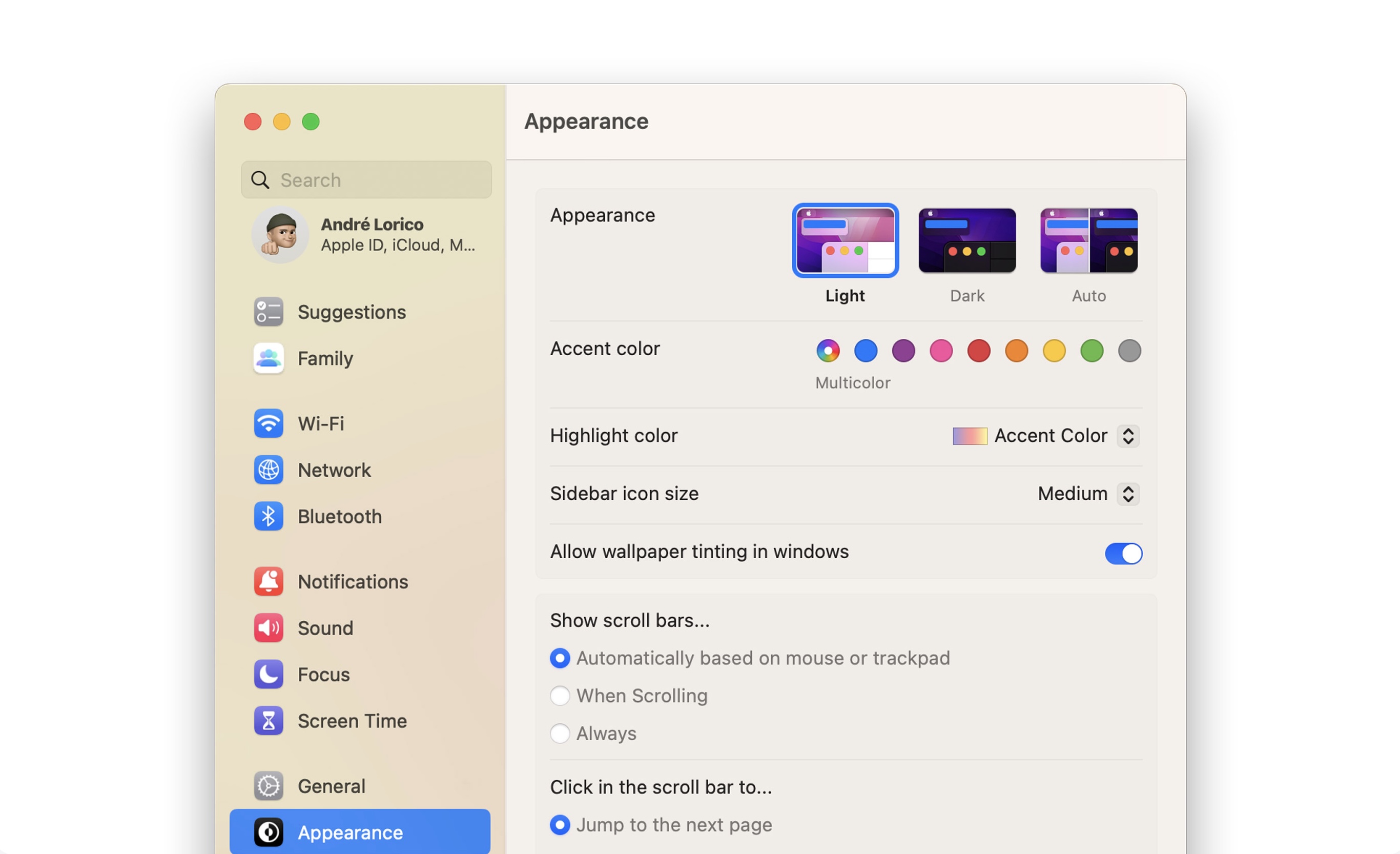Choose Always for showing scroll bars
Viewport: 1400px width, 854px height.
560,734
